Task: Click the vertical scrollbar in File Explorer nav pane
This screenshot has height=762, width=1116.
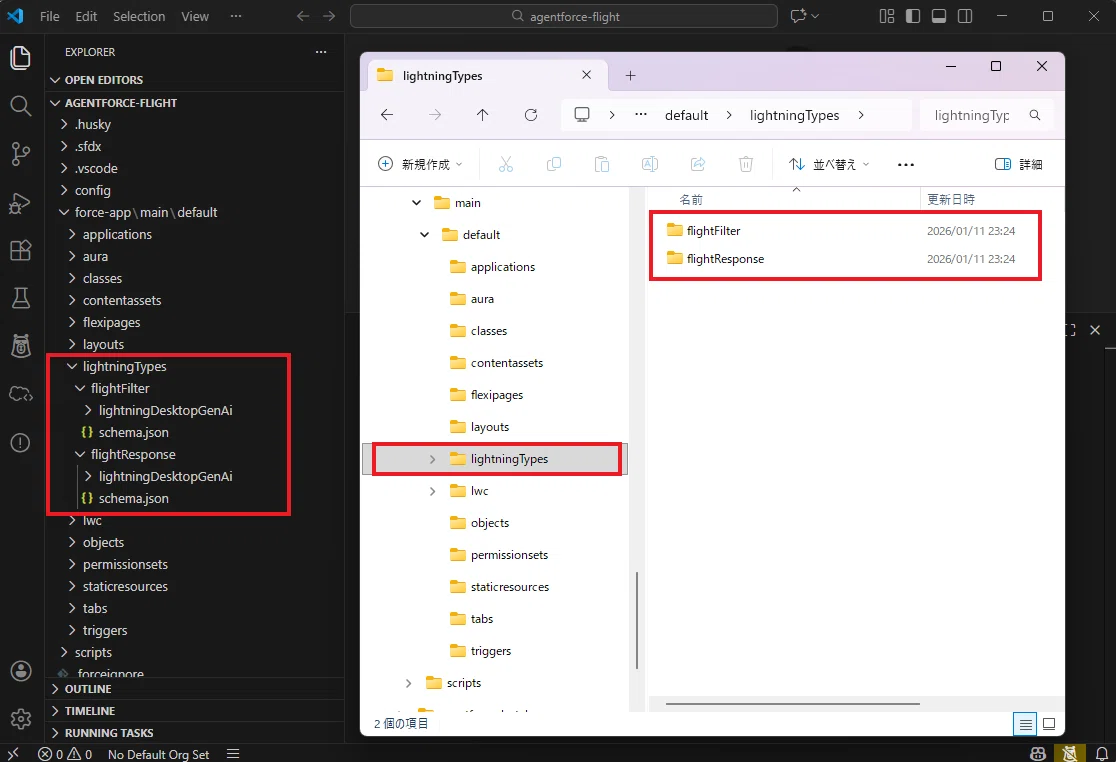Action: (x=637, y=620)
